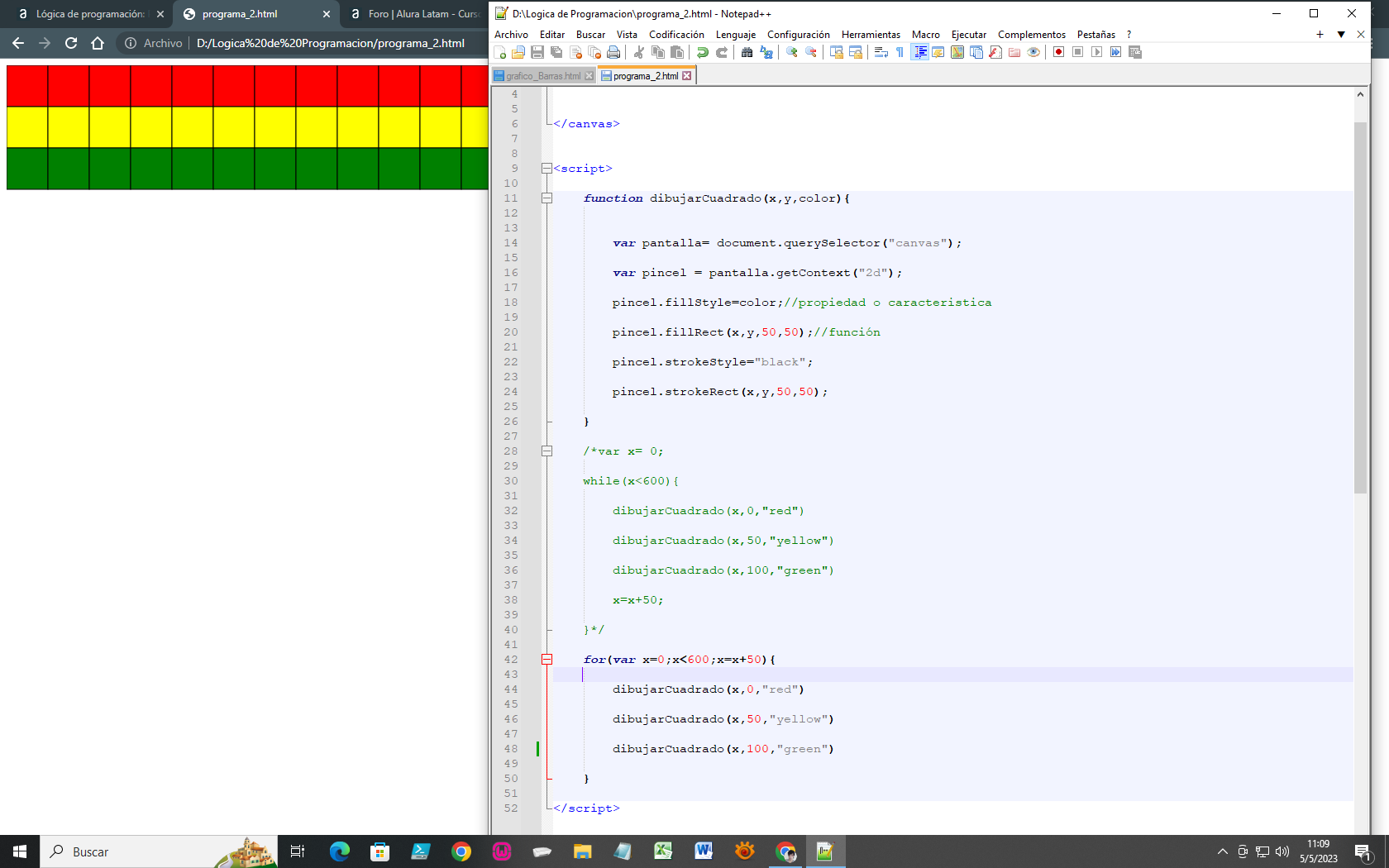Switch to Foro Alura Latam browser tab
The height and width of the screenshot is (868, 1389).
(422, 14)
